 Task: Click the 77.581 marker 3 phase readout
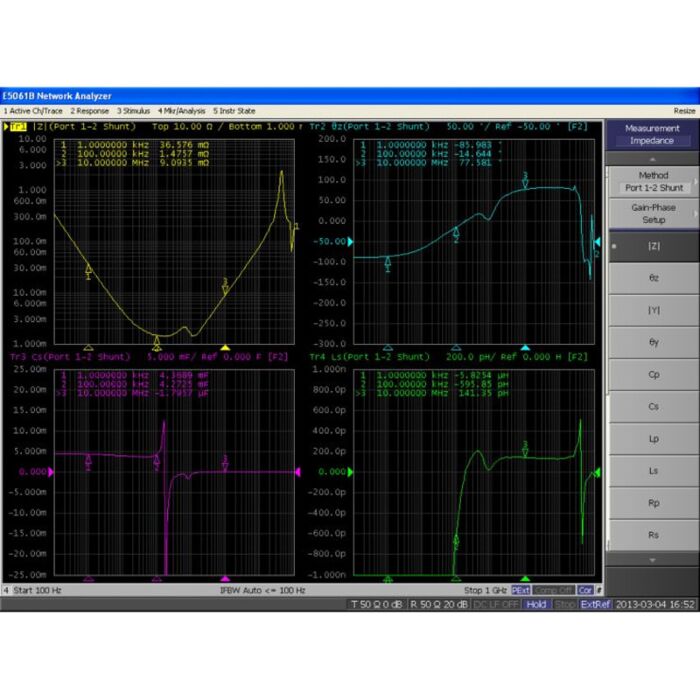click(475, 163)
